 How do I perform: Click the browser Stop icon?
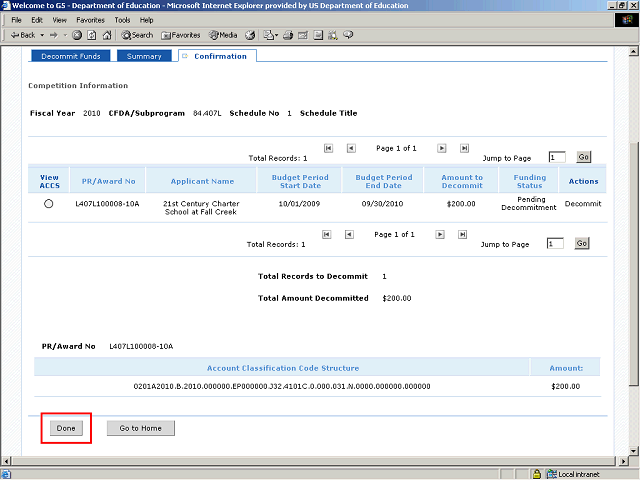(77, 35)
